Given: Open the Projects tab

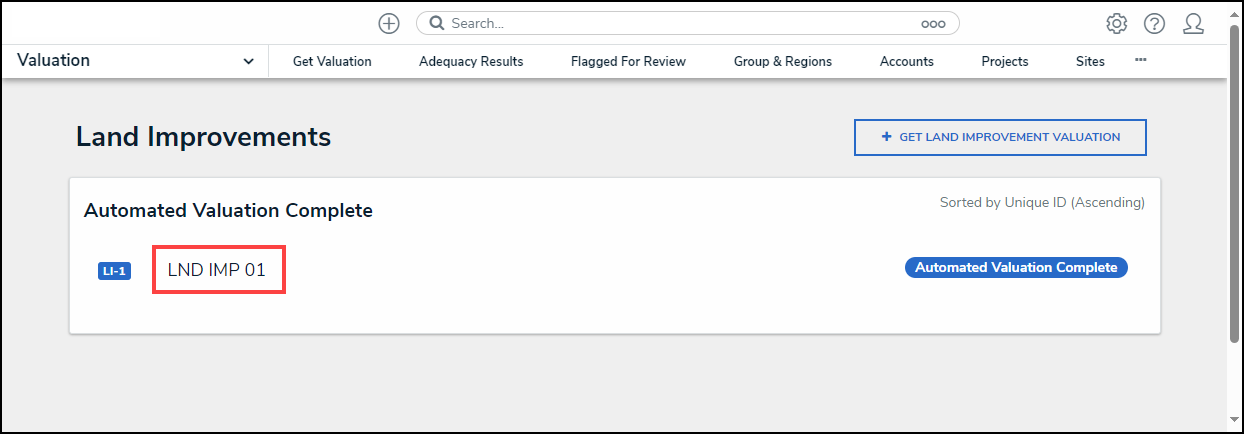Looking at the screenshot, I should click(x=1005, y=61).
